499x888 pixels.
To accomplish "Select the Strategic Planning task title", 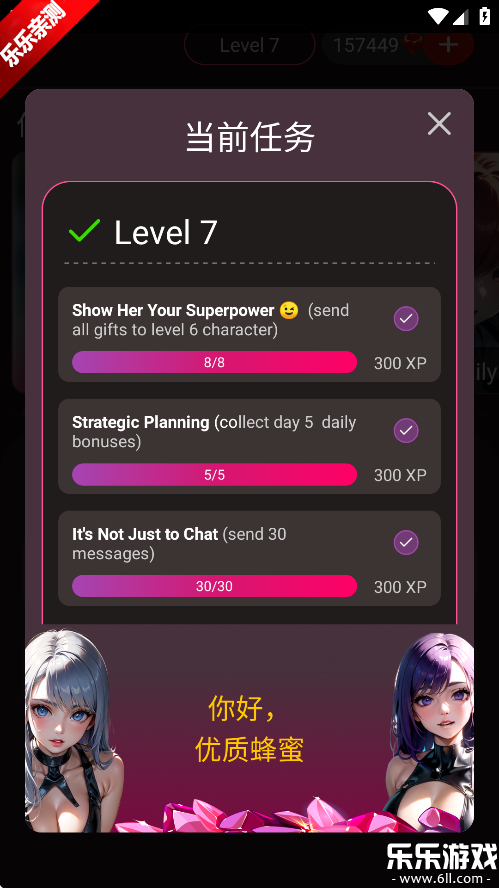I will point(140,422).
